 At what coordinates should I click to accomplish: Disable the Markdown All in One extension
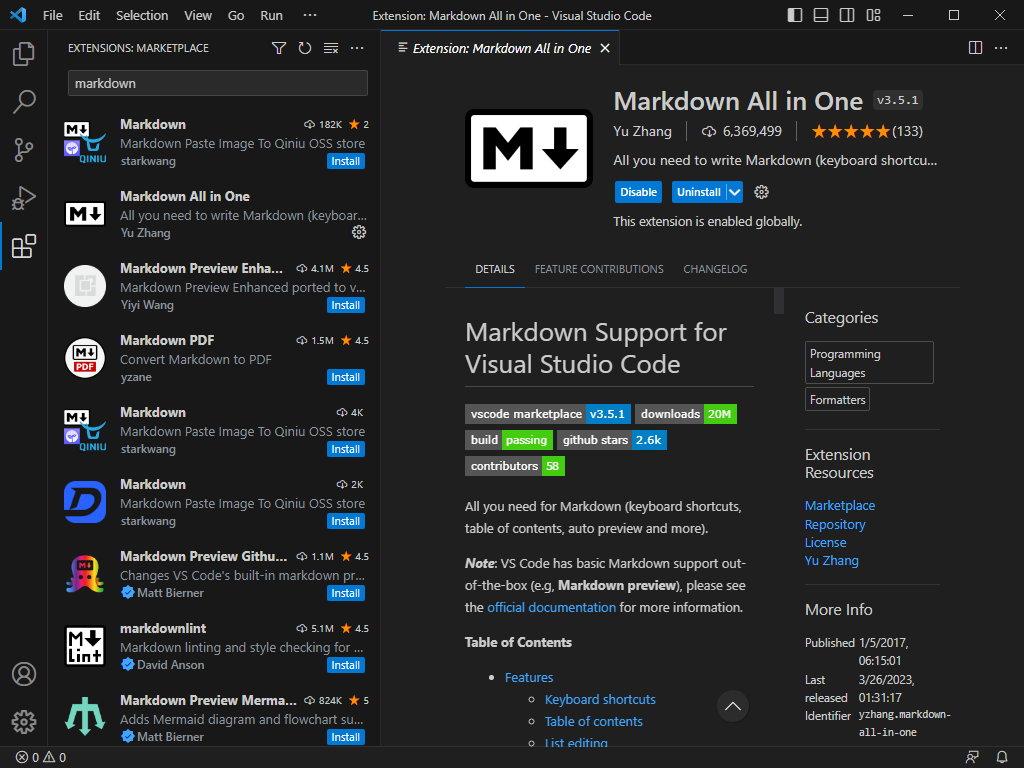tap(638, 192)
